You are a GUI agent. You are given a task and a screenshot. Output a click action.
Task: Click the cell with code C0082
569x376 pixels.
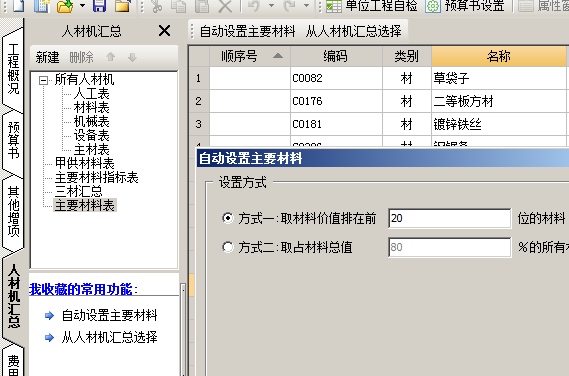click(x=336, y=78)
